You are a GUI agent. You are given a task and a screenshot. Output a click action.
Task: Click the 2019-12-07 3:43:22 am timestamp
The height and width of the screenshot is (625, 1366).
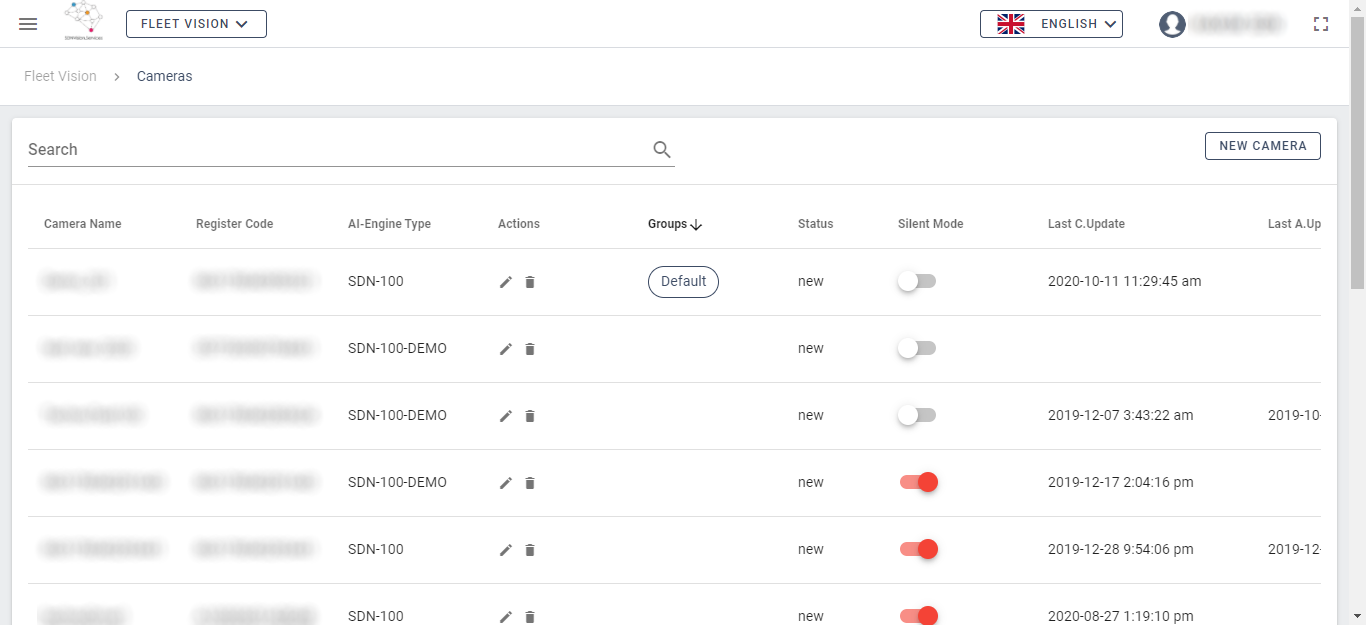[x=1120, y=416]
